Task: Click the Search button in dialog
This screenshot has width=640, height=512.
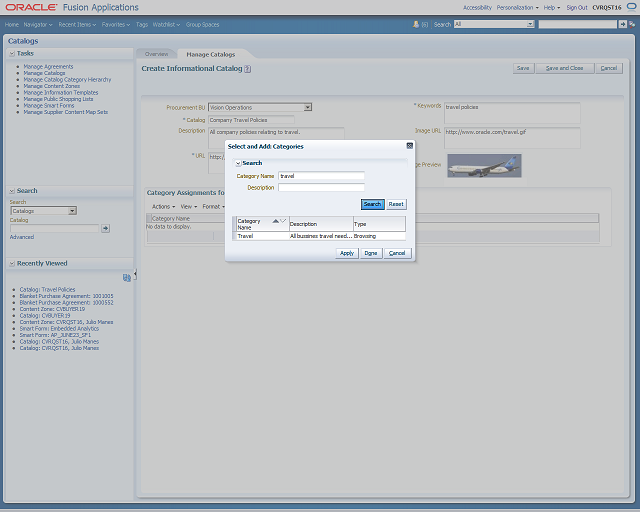Action: point(372,204)
